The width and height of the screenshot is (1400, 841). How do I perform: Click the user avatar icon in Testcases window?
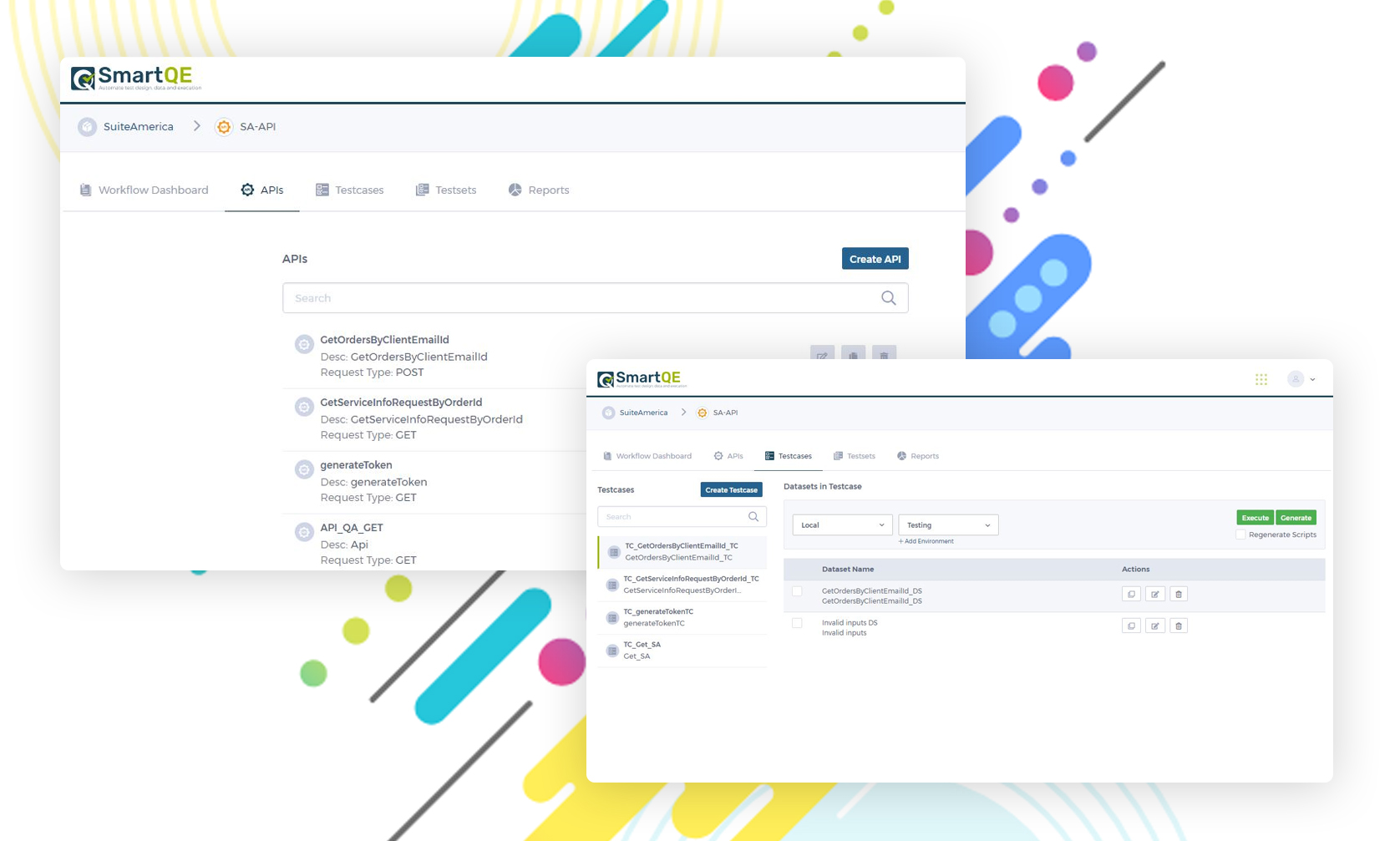click(x=1295, y=379)
